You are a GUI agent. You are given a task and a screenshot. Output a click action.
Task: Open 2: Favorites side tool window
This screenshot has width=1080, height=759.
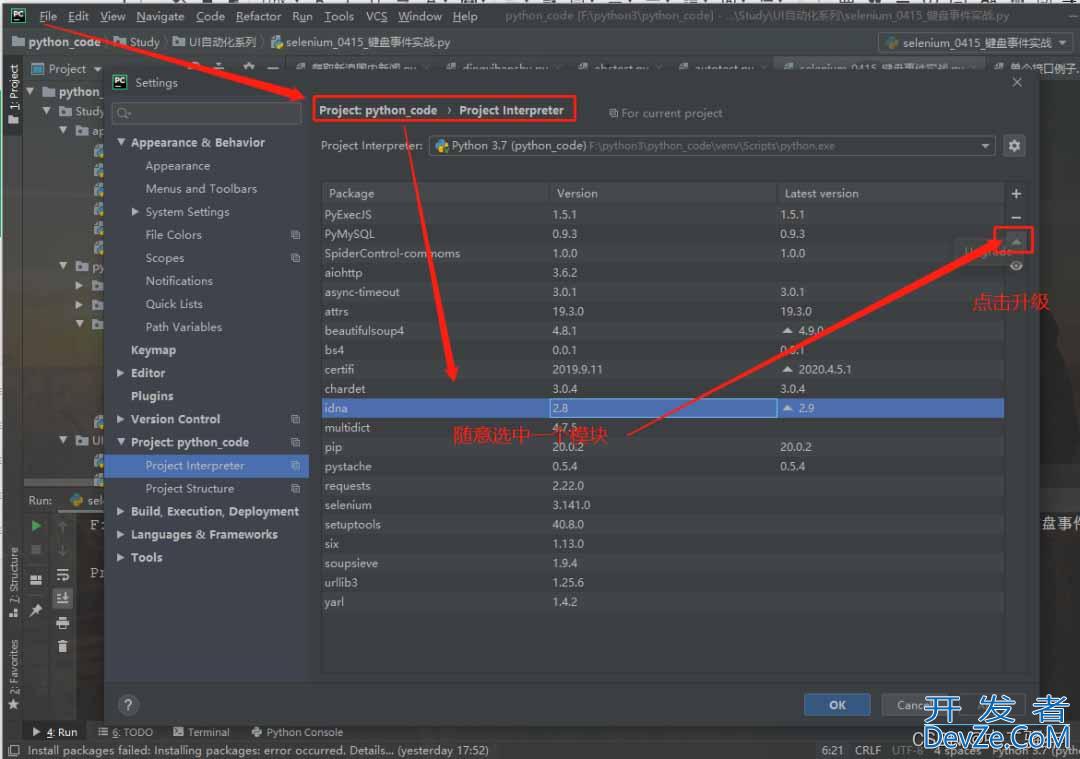[13, 674]
